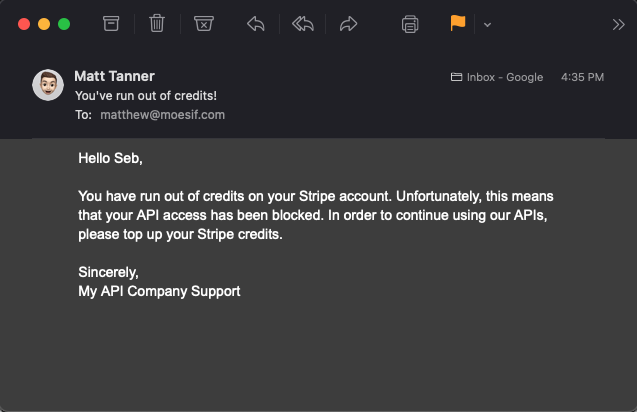Print the email using the printer icon

point(410,24)
